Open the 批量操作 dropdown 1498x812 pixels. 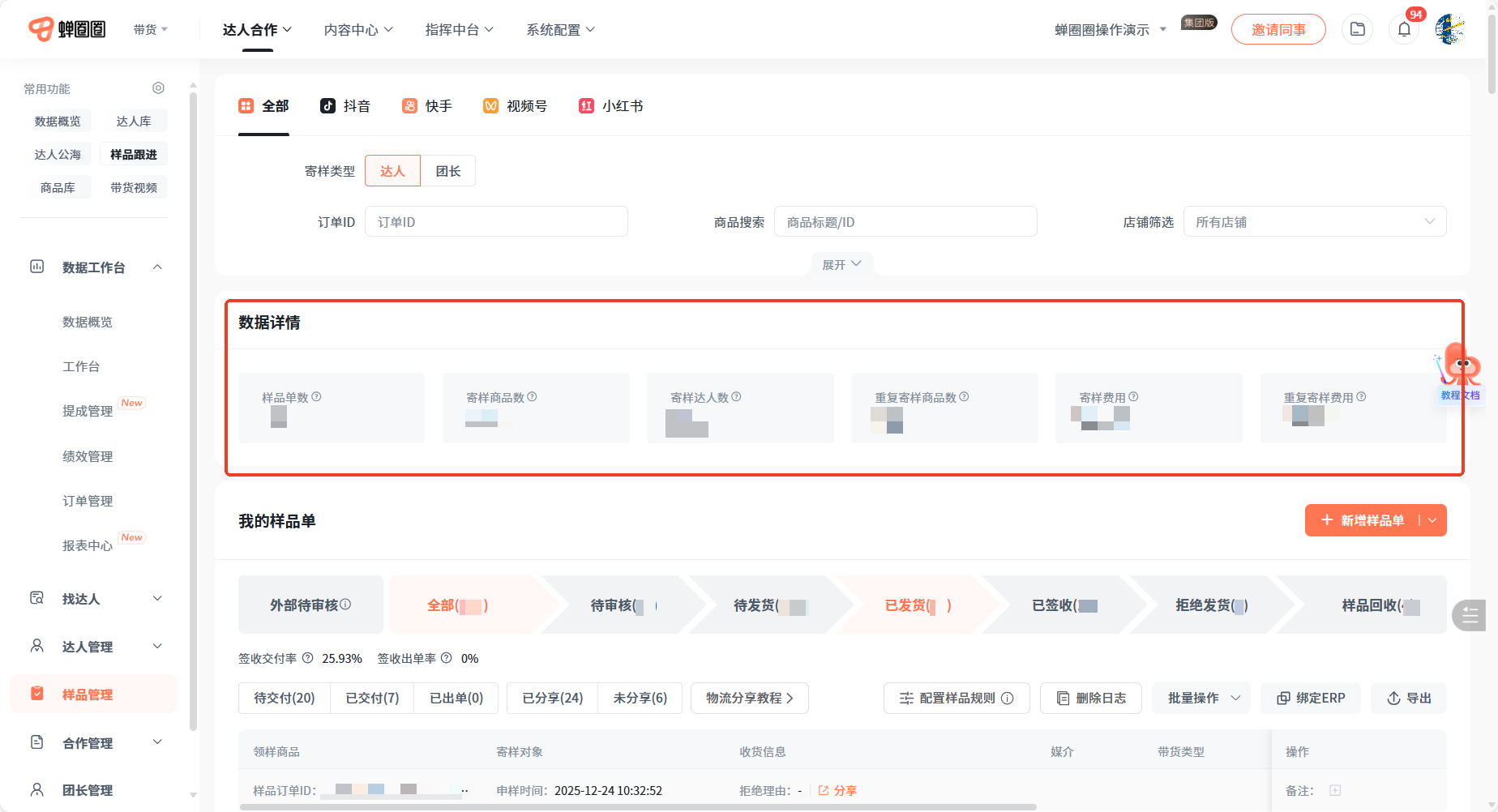[1202, 698]
